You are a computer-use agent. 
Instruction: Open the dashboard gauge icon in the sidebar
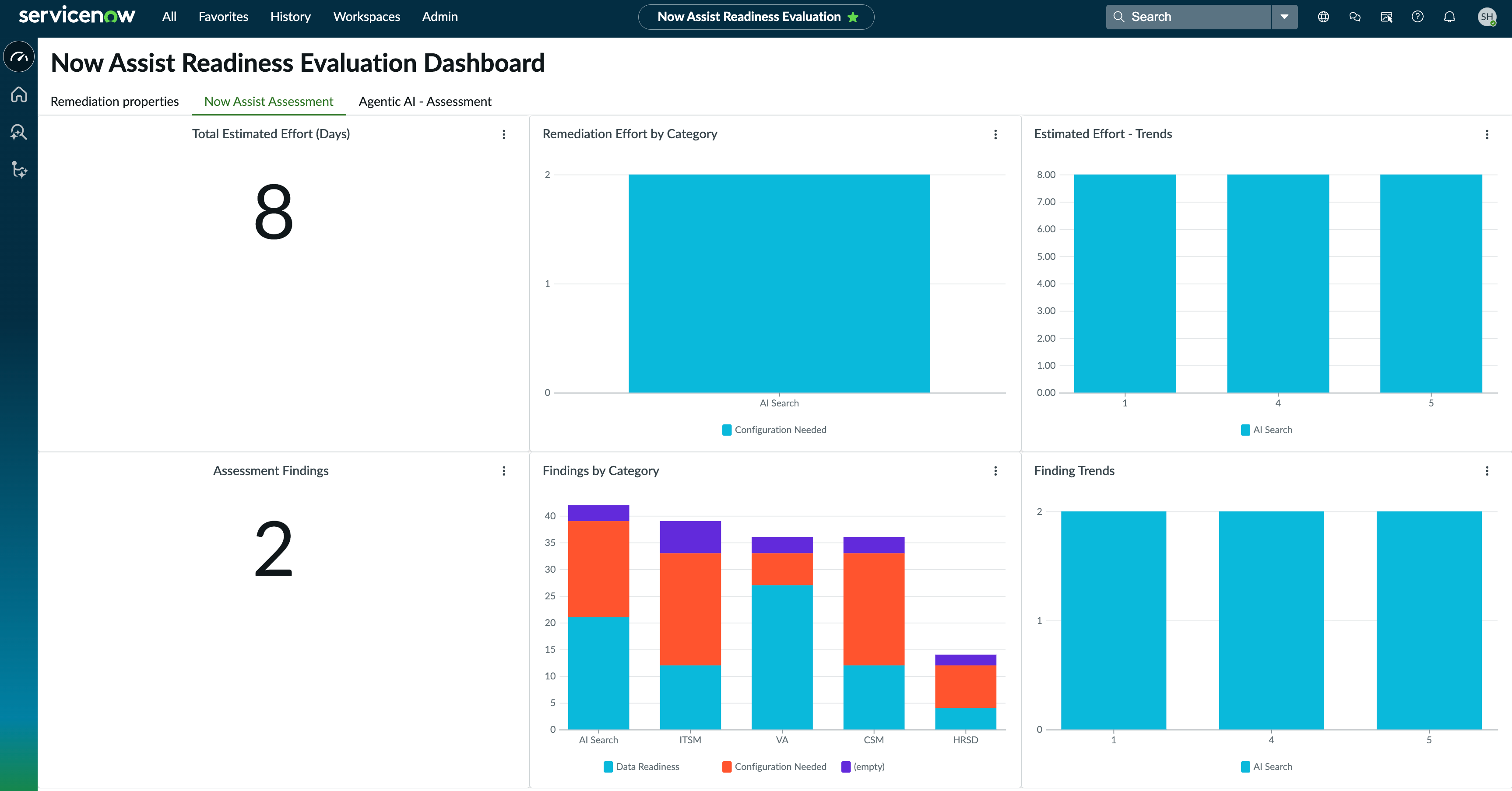pyautogui.click(x=19, y=57)
